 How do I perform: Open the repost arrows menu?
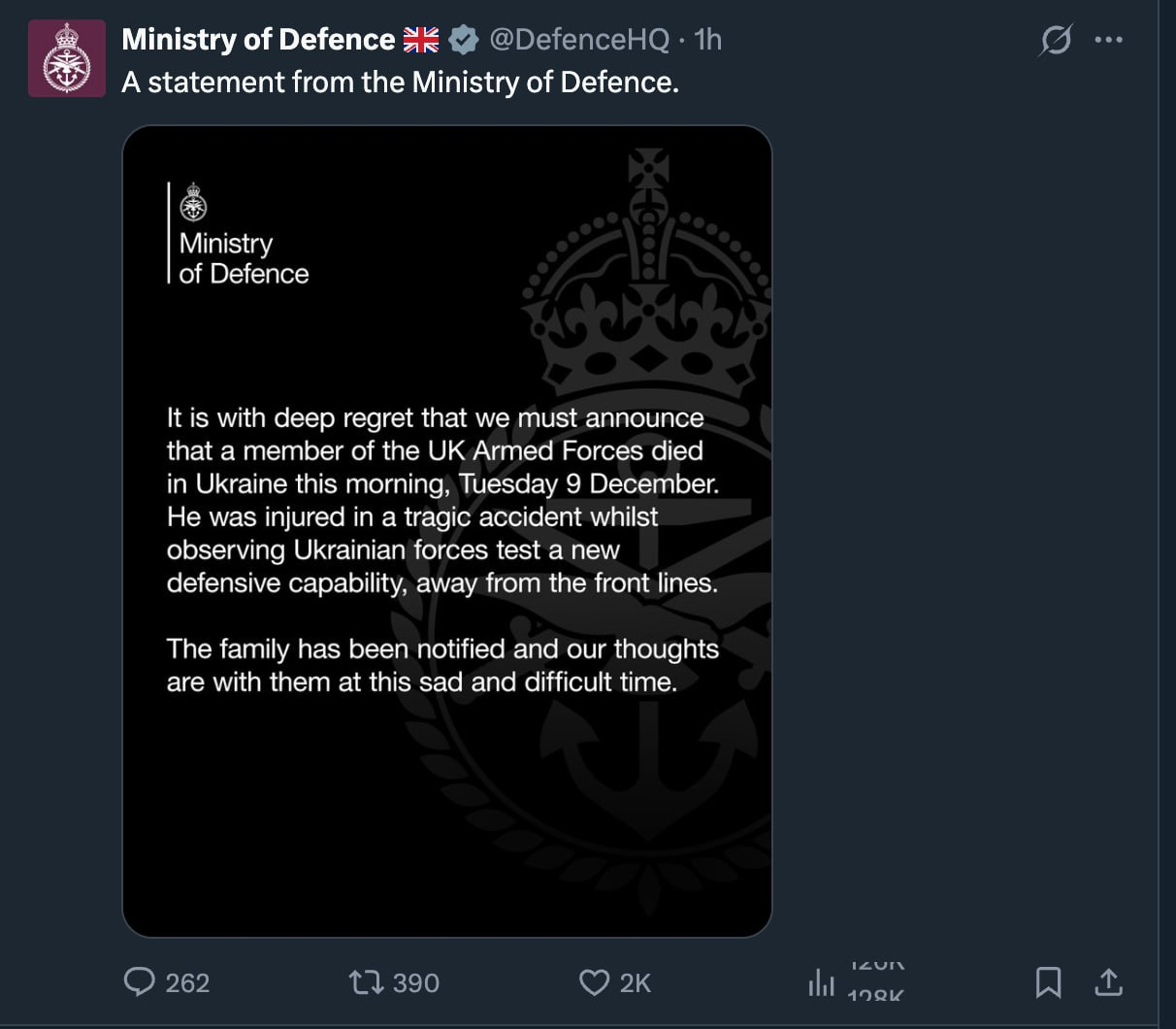pos(365,982)
